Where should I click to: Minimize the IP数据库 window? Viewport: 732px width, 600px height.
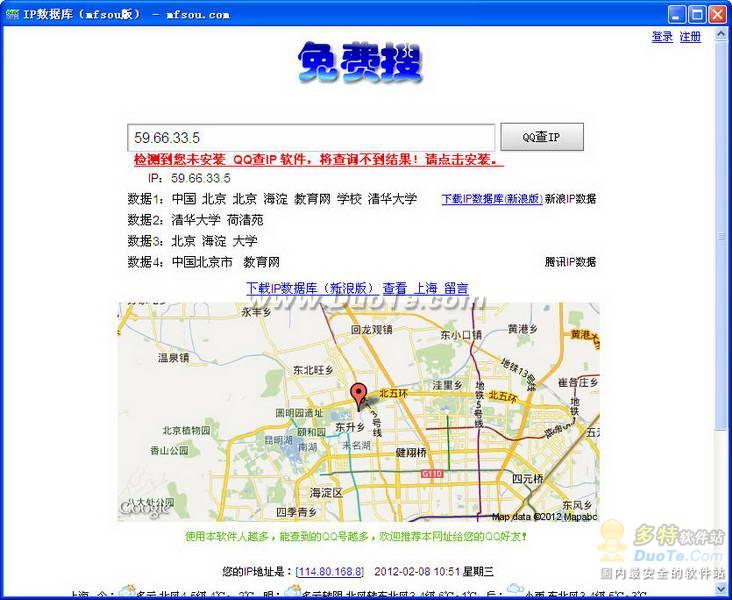(x=676, y=14)
